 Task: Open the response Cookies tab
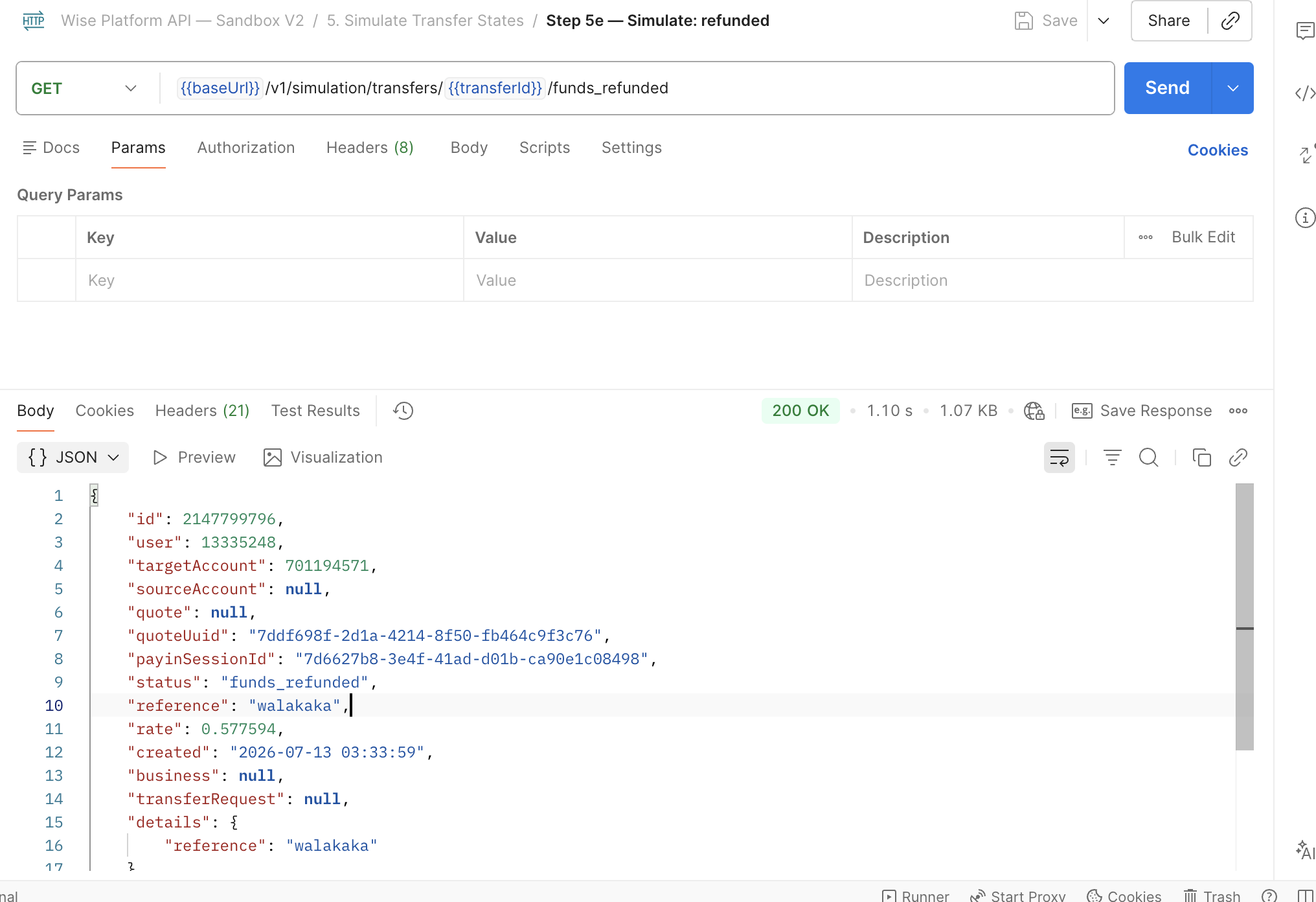pyautogui.click(x=104, y=411)
